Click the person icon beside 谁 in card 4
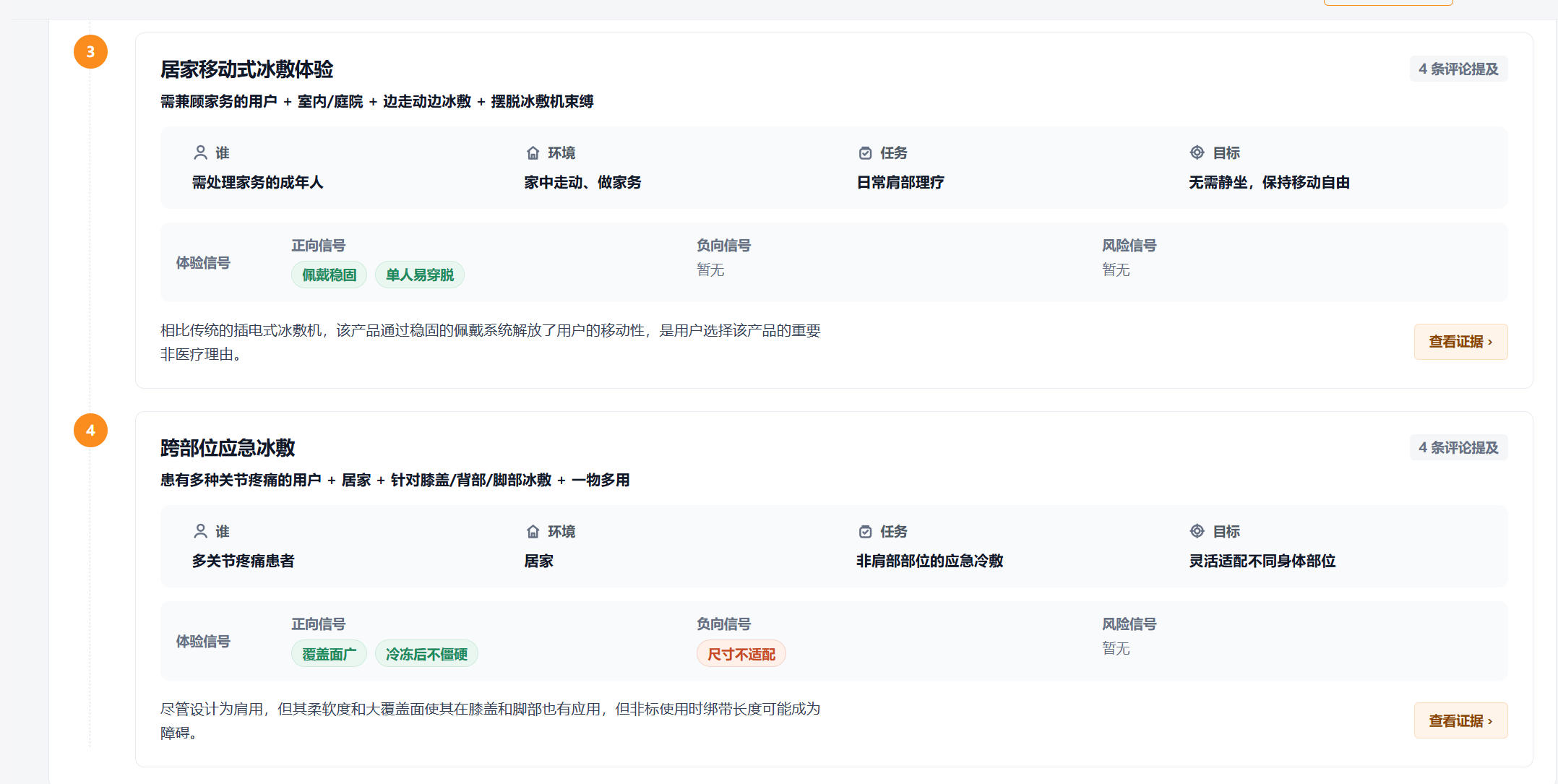Screen dimensions: 1558x784 click(x=200, y=531)
